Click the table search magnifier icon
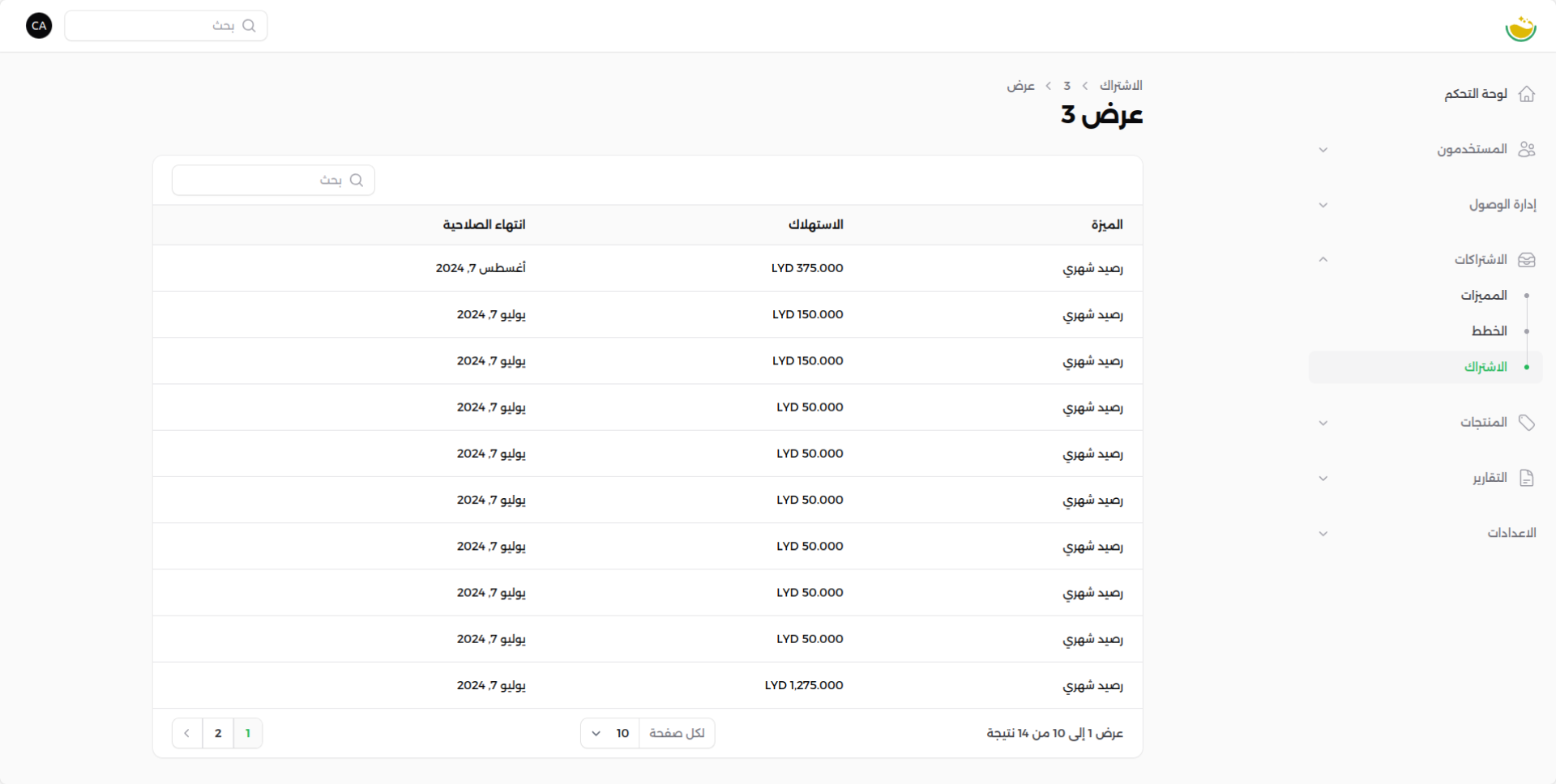The height and width of the screenshot is (784, 1556). point(356,180)
